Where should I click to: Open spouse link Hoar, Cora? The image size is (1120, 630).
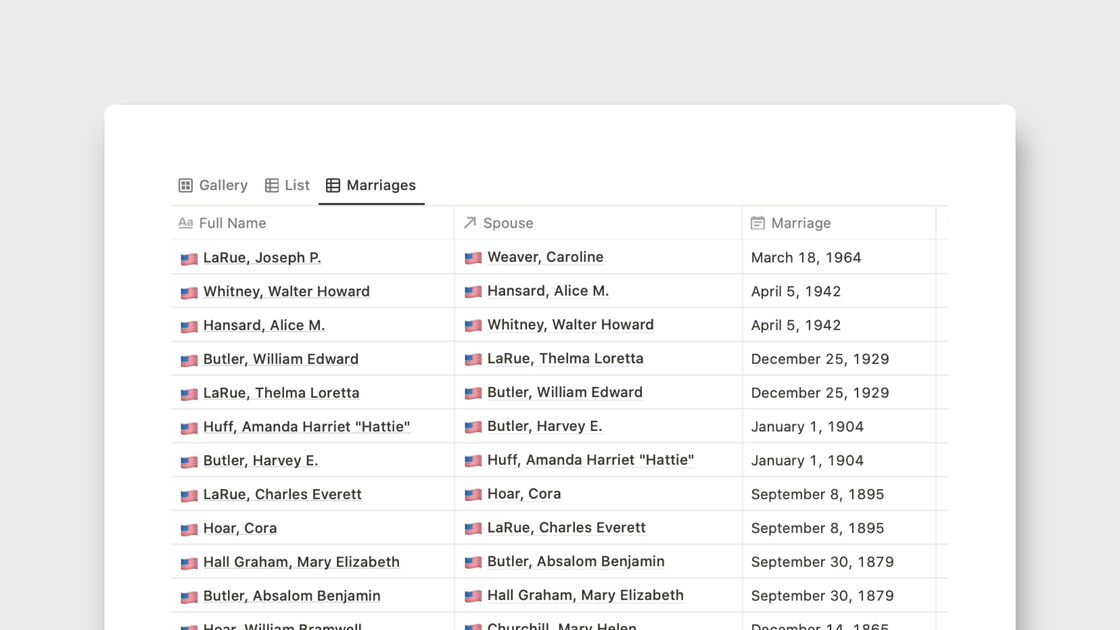pyautogui.click(x=524, y=494)
